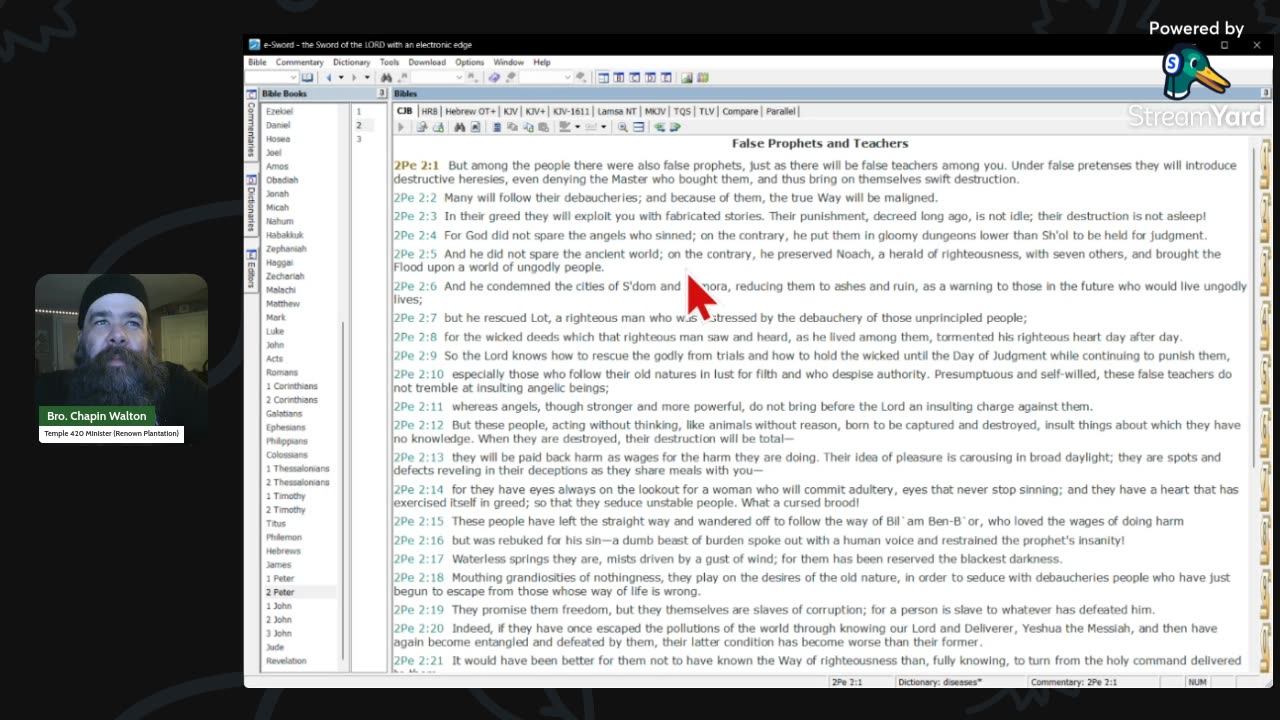Click the Bible lookup book icon
The height and width of the screenshot is (720, 1280).
click(x=307, y=77)
